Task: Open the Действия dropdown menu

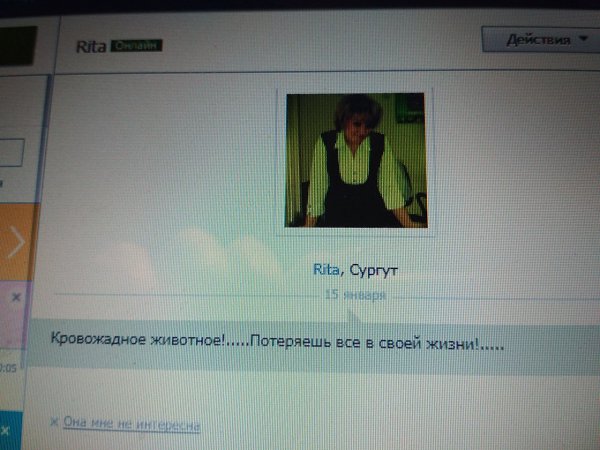Action: [x=541, y=39]
